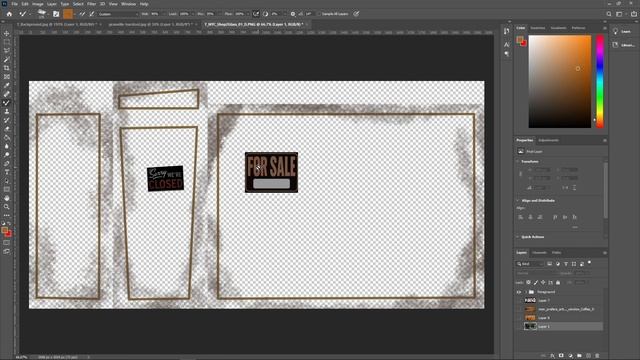Toggle lock image pixels brush icon

(x=536, y=282)
